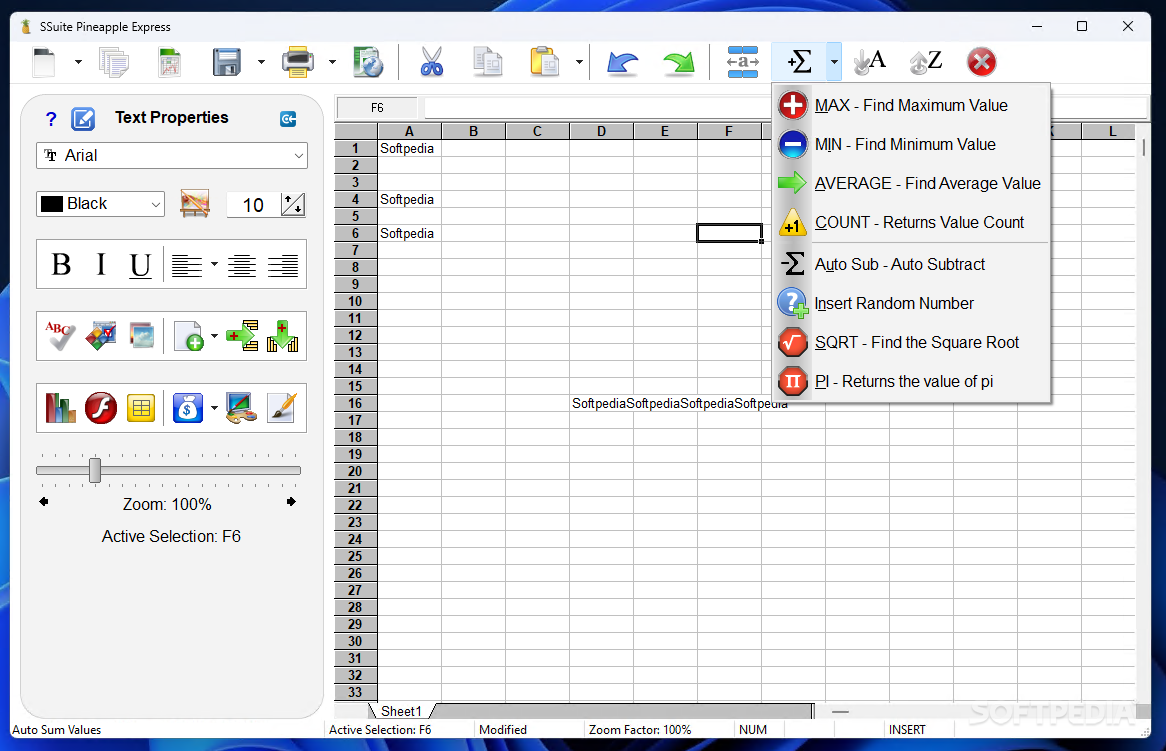Select MIN - Find Minimum Value
This screenshot has height=751, width=1166.
click(912, 144)
